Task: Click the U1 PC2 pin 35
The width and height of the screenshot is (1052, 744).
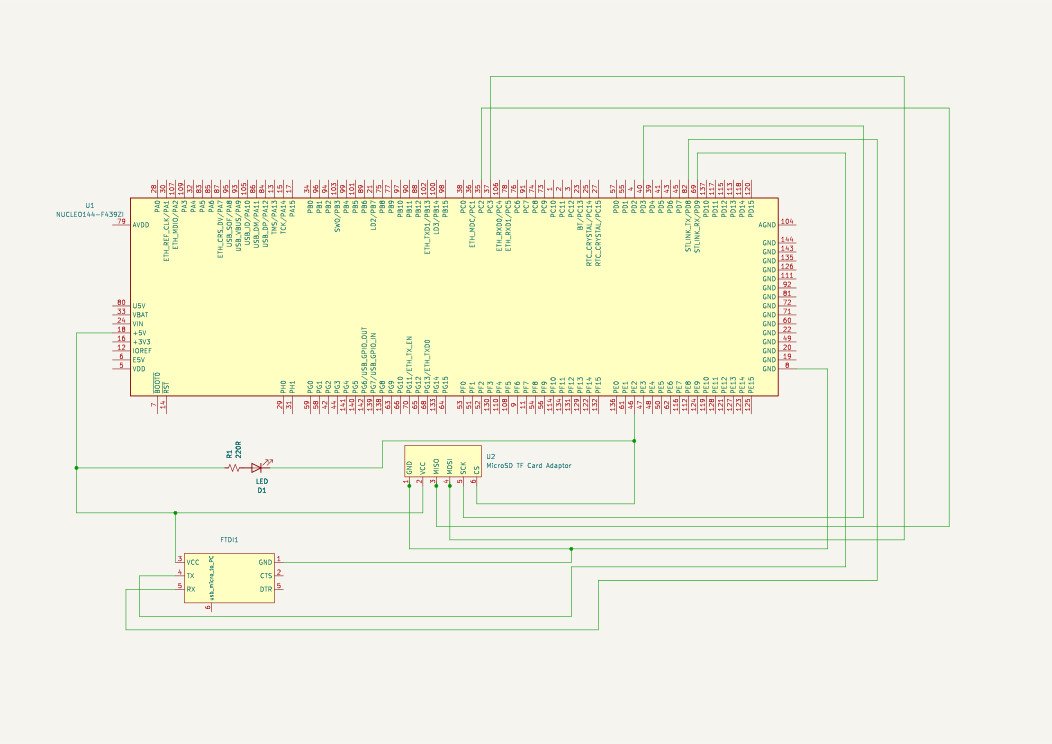Action: pyautogui.click(x=481, y=189)
